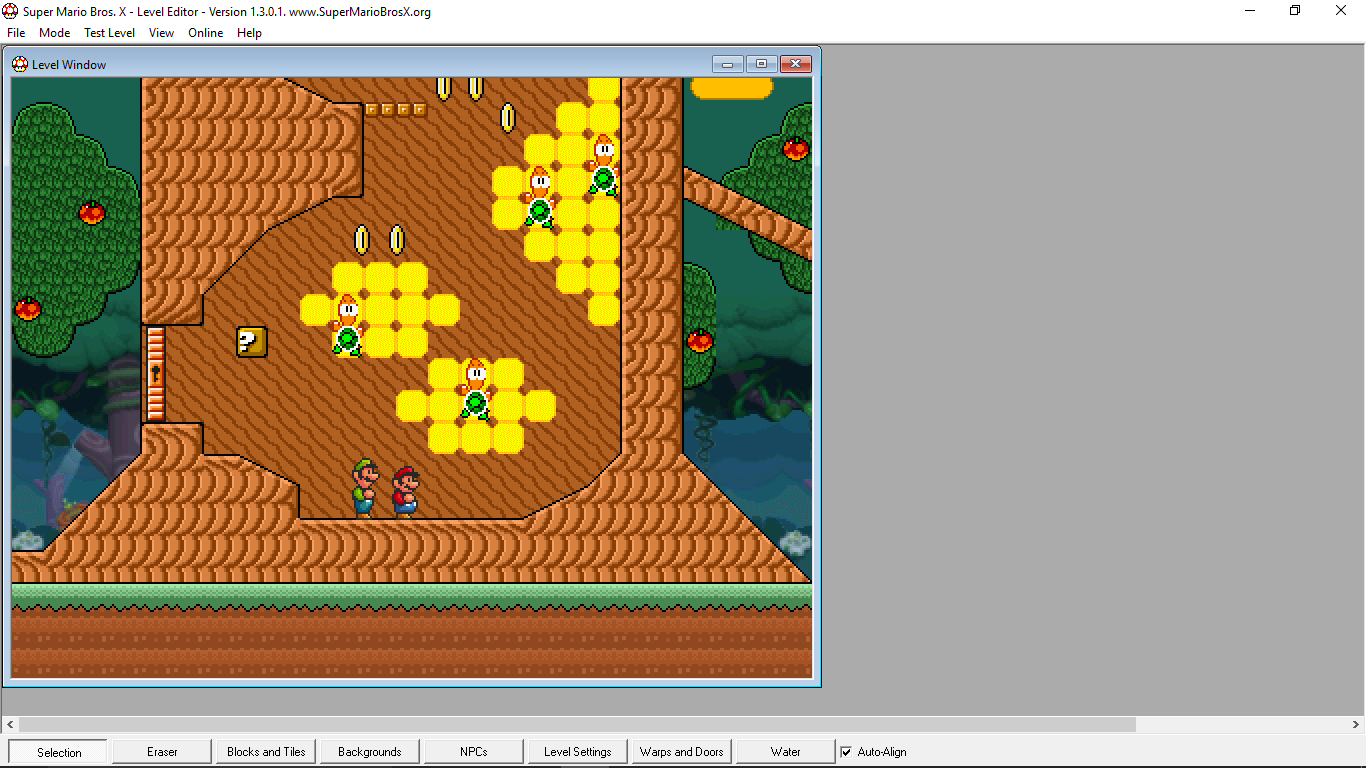Viewport: 1366px width, 768px height.
Task: Select the locked keyhole door
Action: point(155,374)
